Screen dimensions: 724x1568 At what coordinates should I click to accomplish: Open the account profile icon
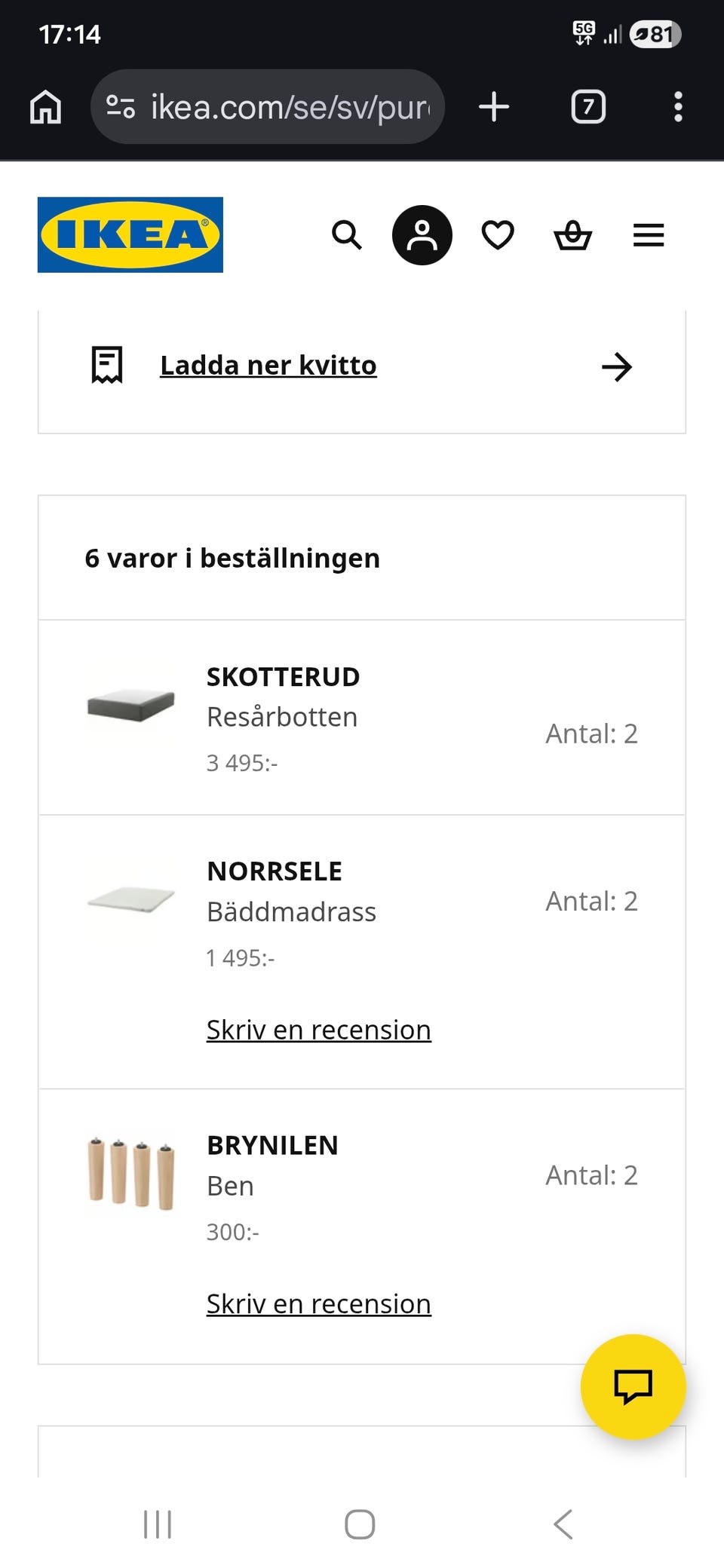422,235
